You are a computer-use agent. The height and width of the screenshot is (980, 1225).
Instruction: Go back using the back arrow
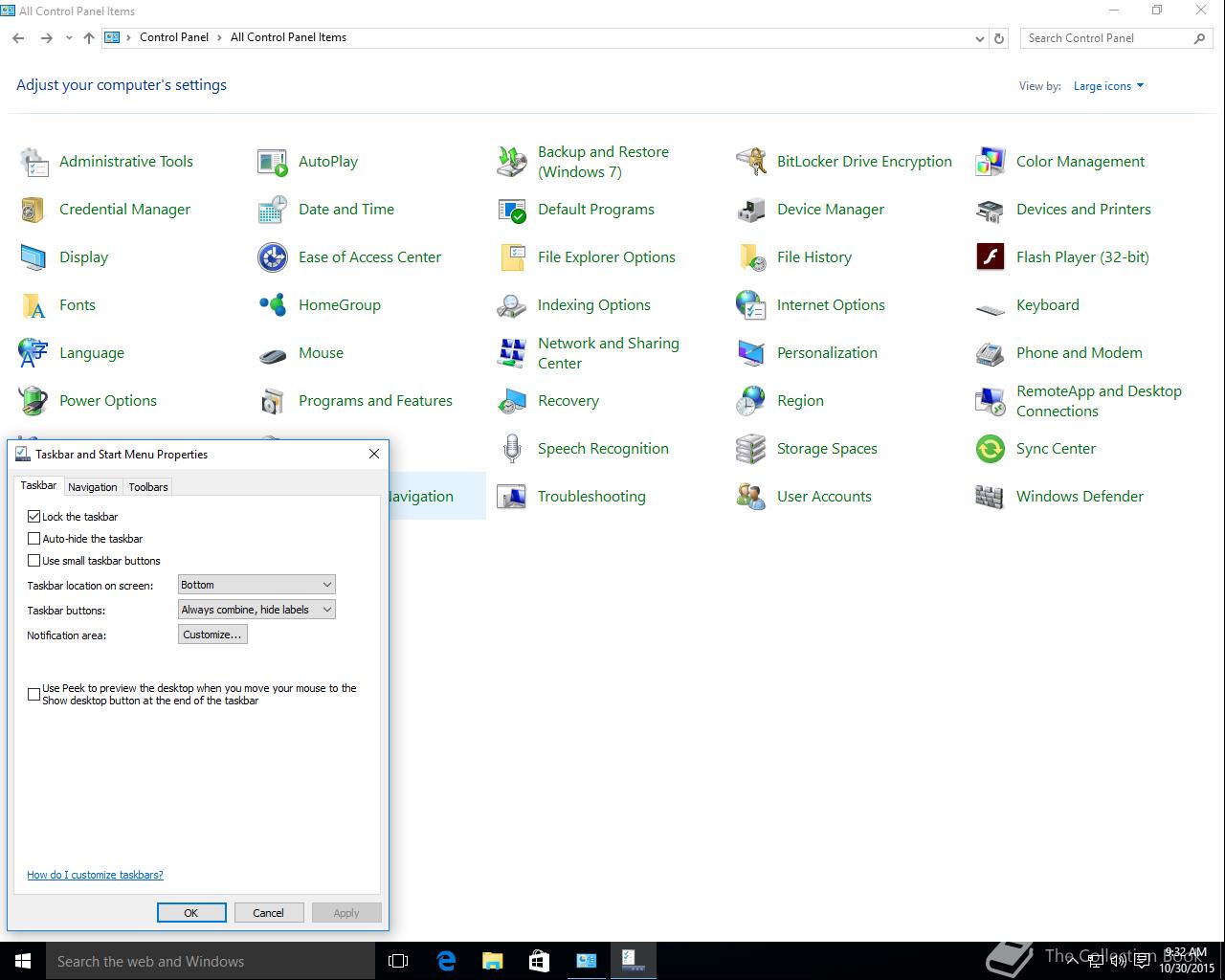[18, 38]
